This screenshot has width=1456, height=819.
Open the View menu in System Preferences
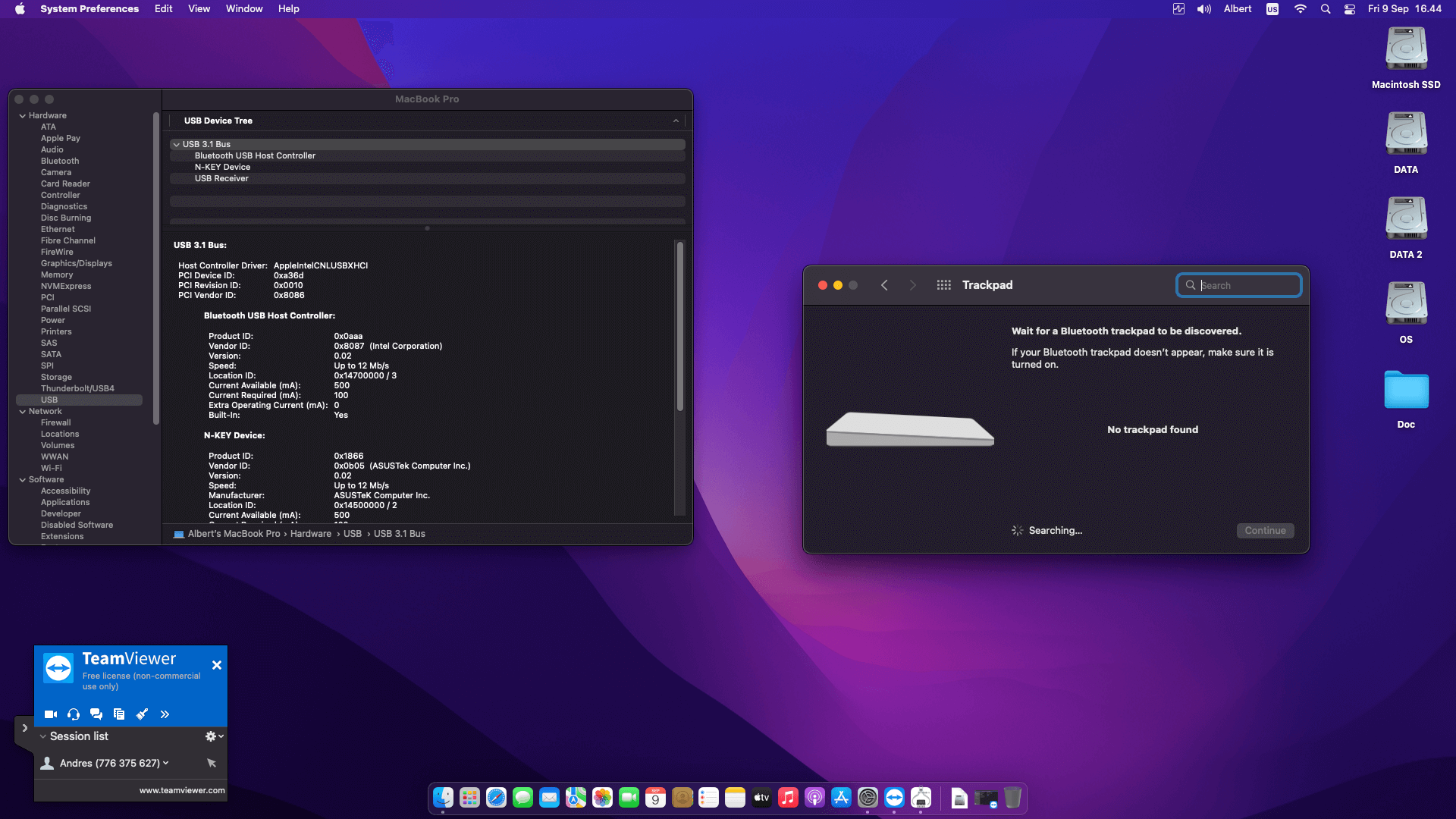point(199,8)
